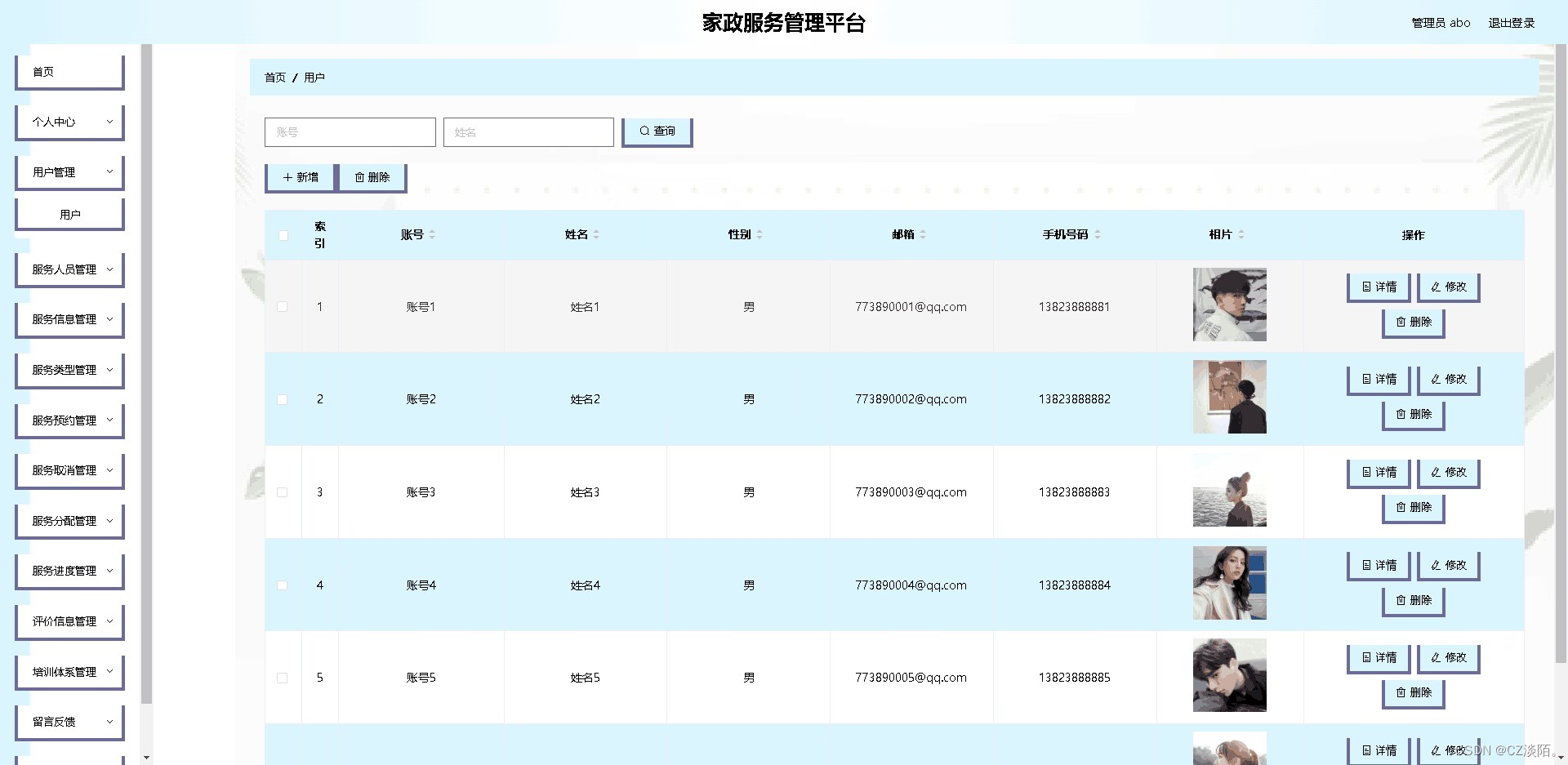Toggle the select-all header checkbox
Screen dimensions: 1568x765
coord(283,235)
